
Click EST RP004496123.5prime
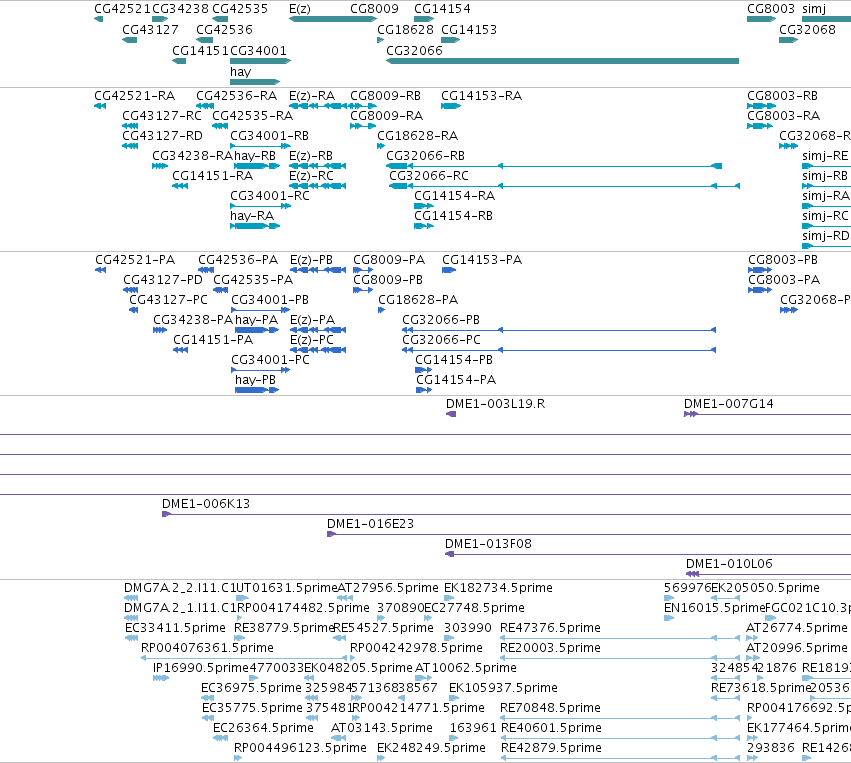(x=238, y=758)
